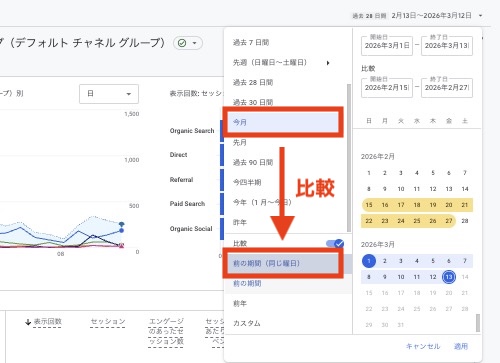The width and height of the screenshot is (500, 363).
Task: Click キャンセル button
Action: 423,346
